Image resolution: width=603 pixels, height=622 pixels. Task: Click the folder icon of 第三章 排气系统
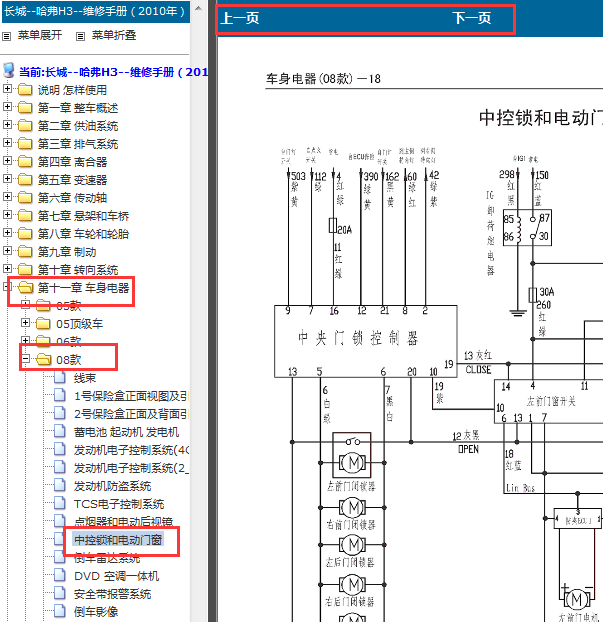click(x=25, y=144)
